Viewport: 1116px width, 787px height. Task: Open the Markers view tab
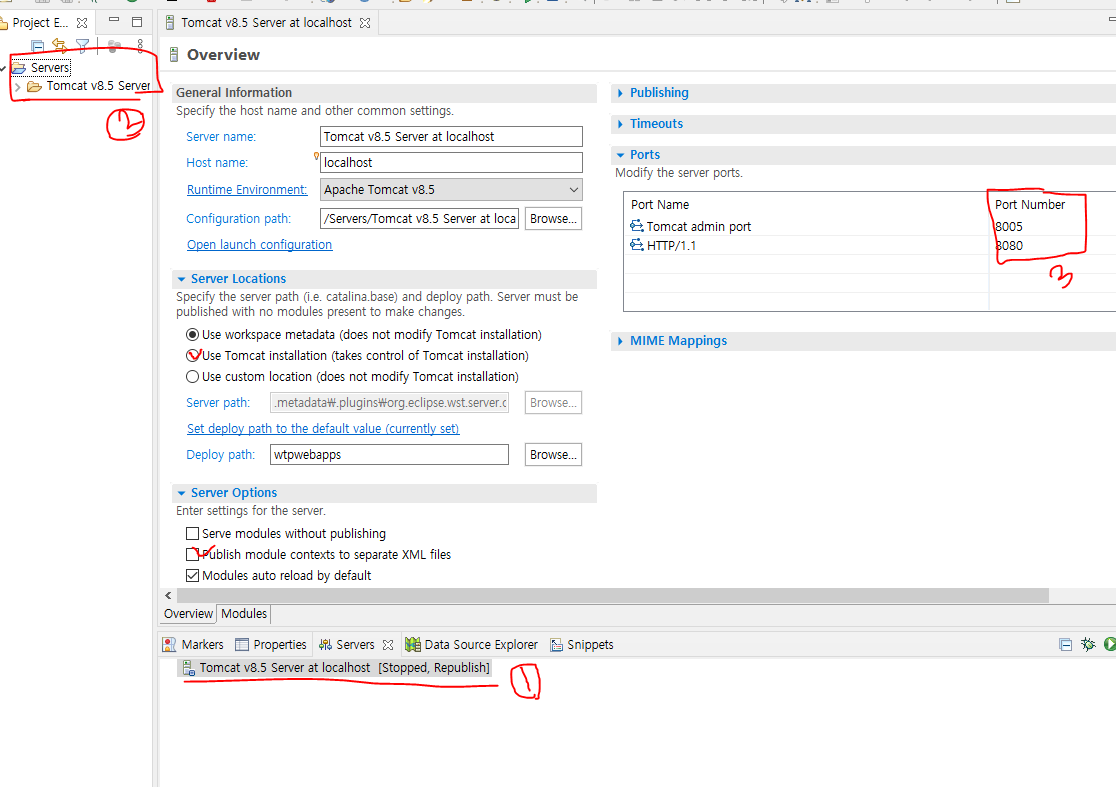click(x=194, y=645)
